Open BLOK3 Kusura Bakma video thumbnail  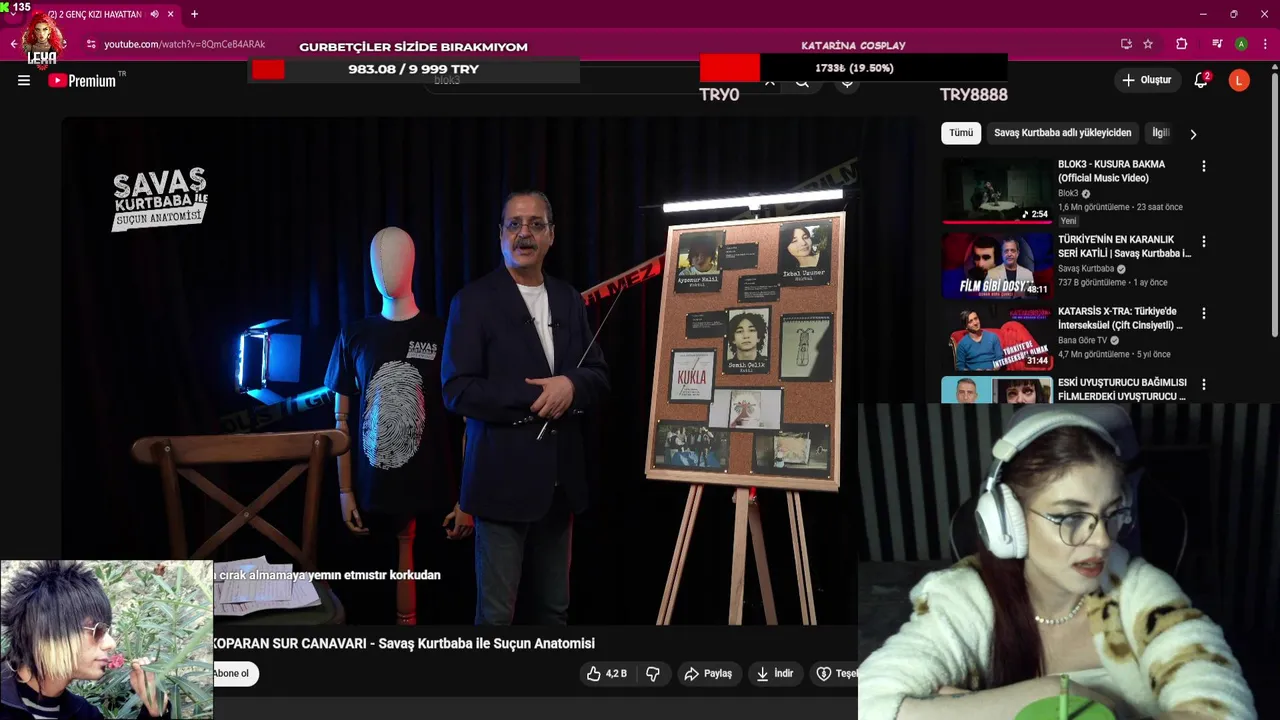(x=996, y=190)
